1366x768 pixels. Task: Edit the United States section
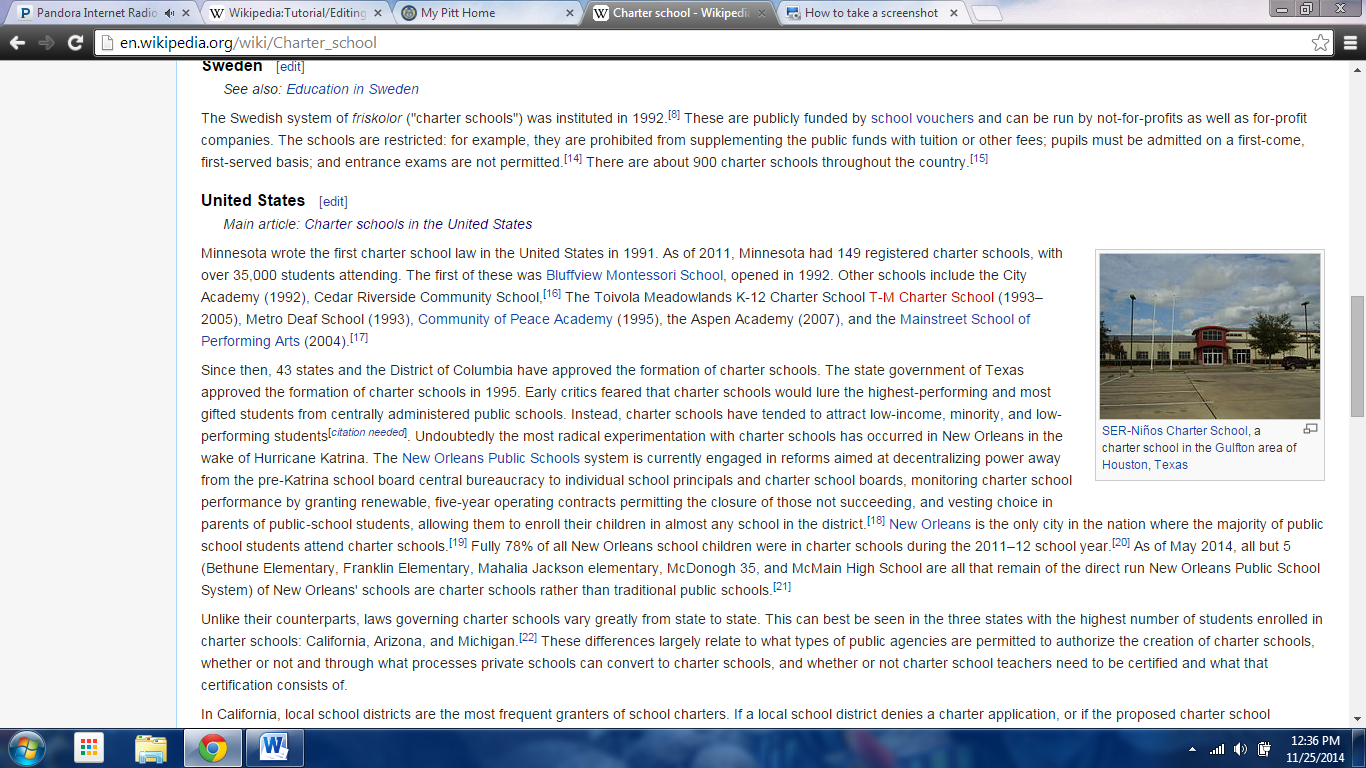pyautogui.click(x=333, y=201)
